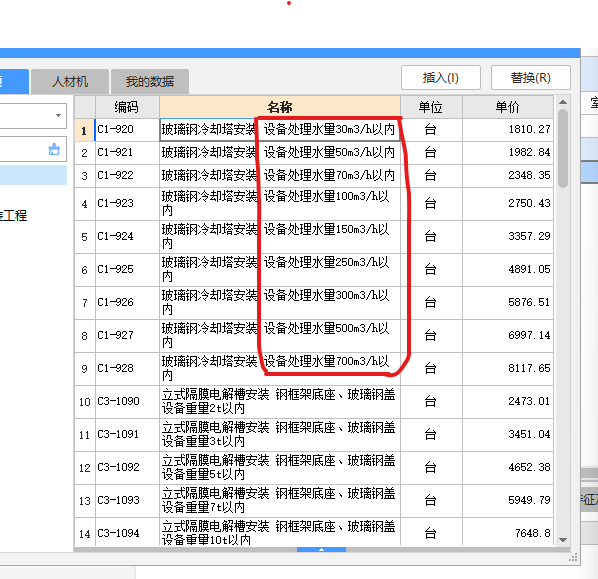The height and width of the screenshot is (579, 598).
Task: Select code cell C1-927
Action: [x=127, y=336]
